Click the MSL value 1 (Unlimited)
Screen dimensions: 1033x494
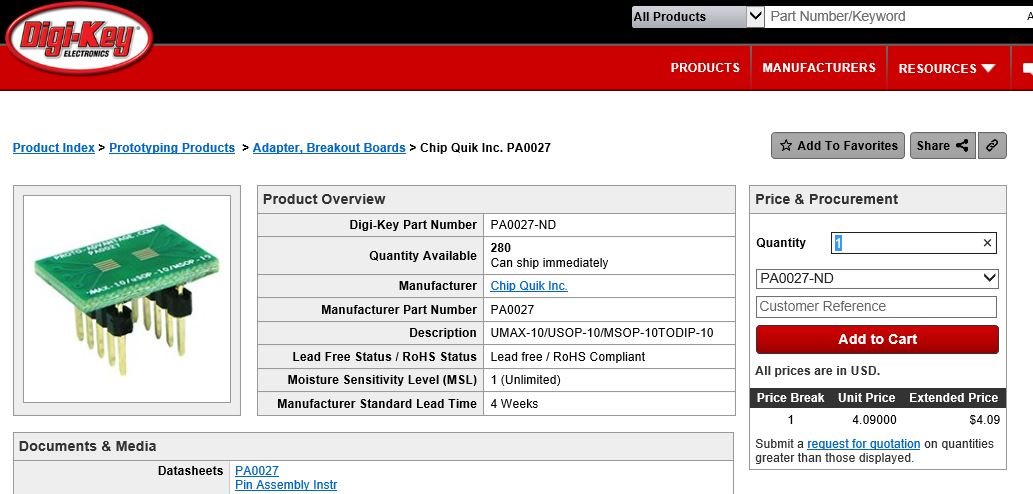525,380
